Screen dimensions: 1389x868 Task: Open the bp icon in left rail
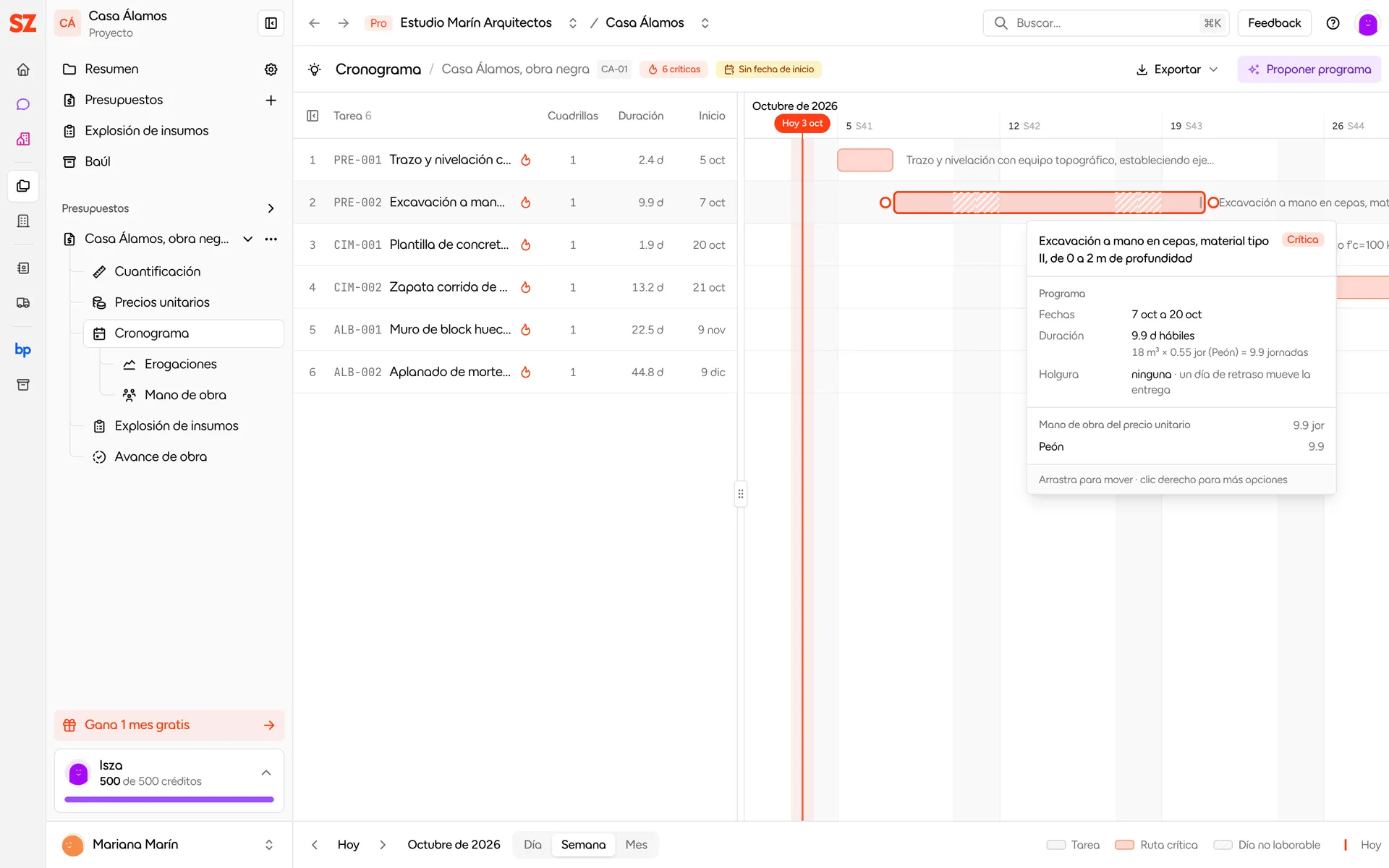tap(23, 350)
